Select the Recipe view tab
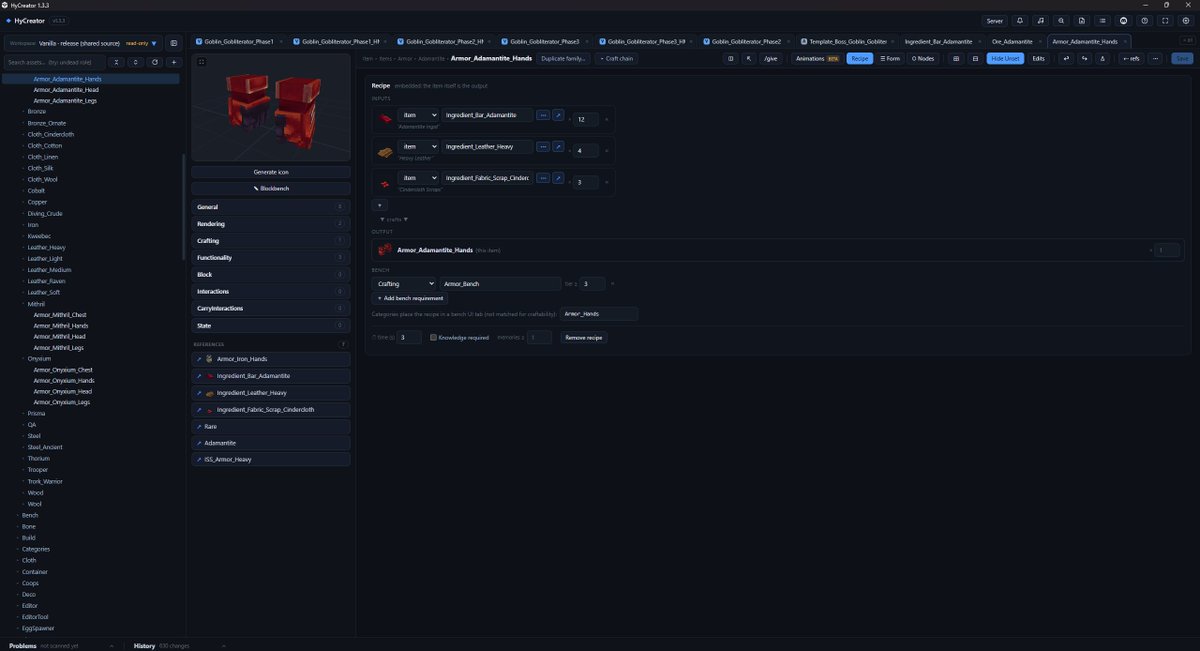 pos(860,59)
